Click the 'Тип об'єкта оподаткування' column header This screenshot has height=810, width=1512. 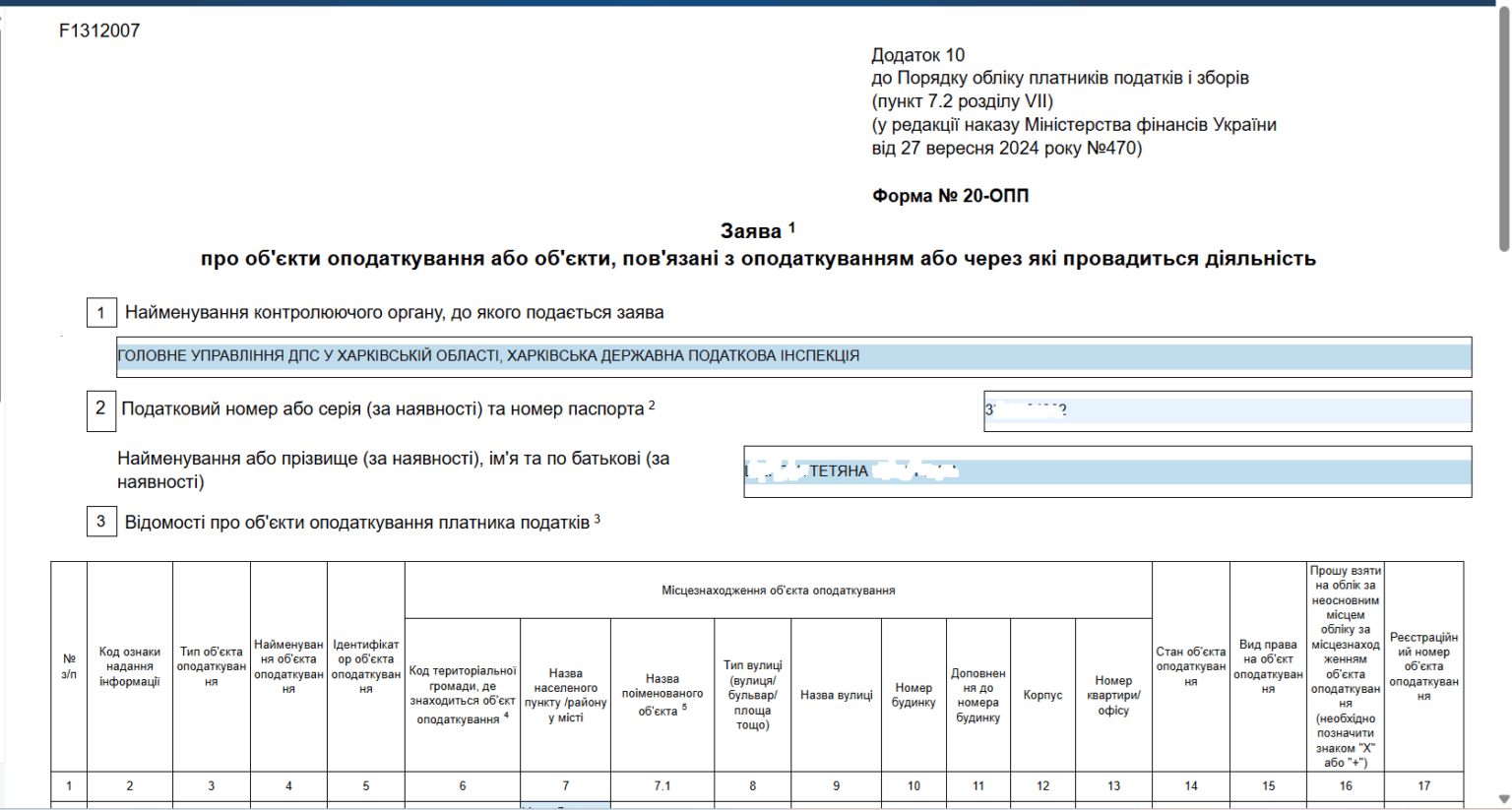(211, 666)
